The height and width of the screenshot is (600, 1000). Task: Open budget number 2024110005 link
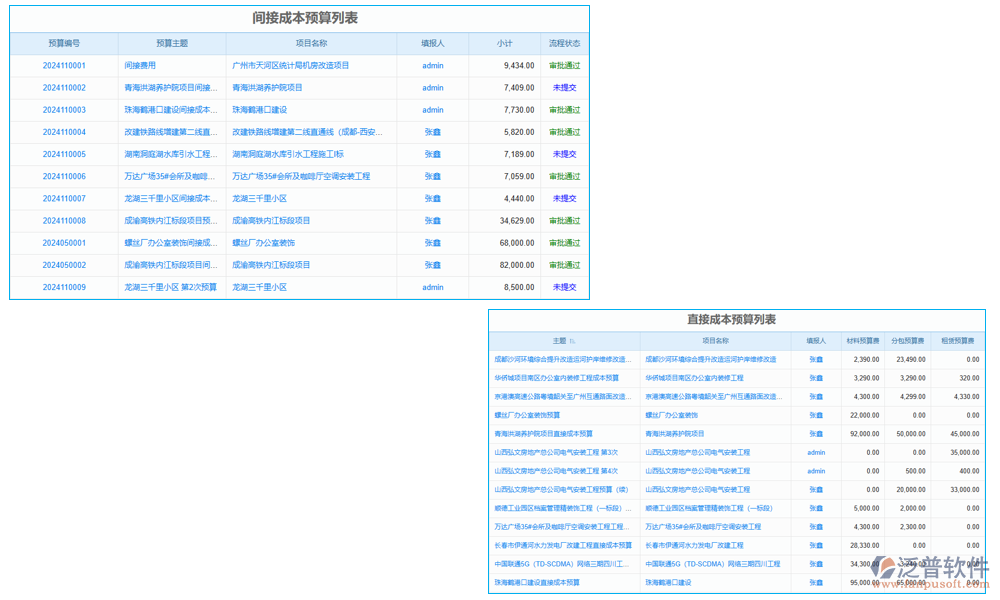(x=64, y=155)
